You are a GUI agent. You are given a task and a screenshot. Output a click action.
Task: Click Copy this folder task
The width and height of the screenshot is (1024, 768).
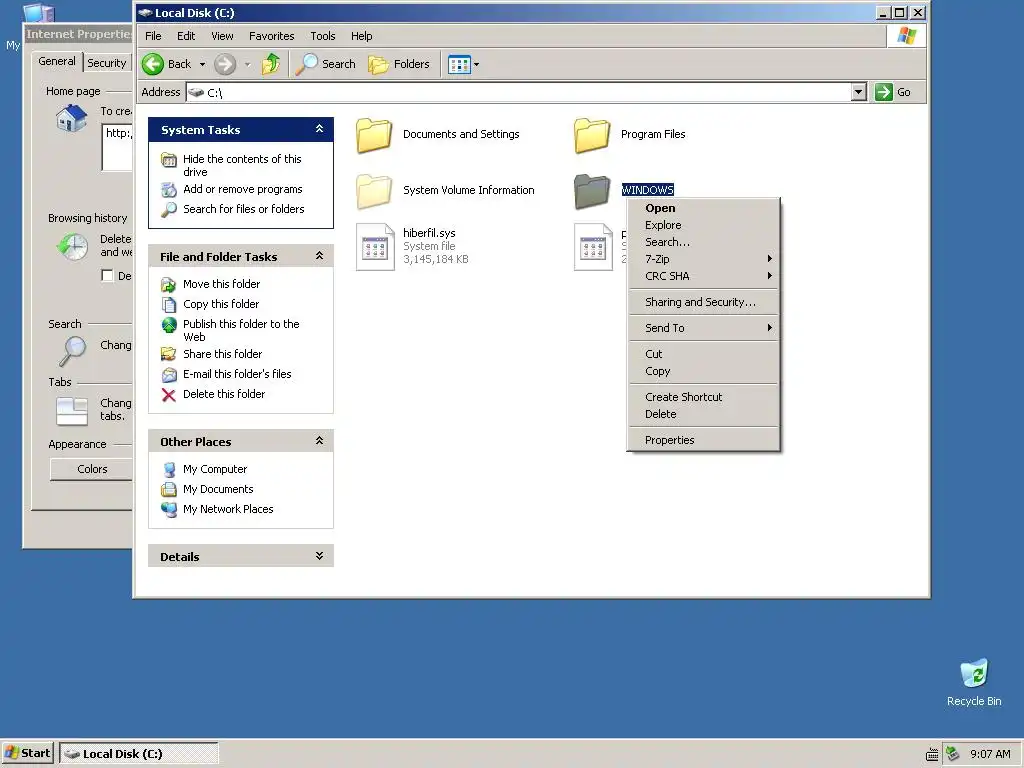pos(221,304)
